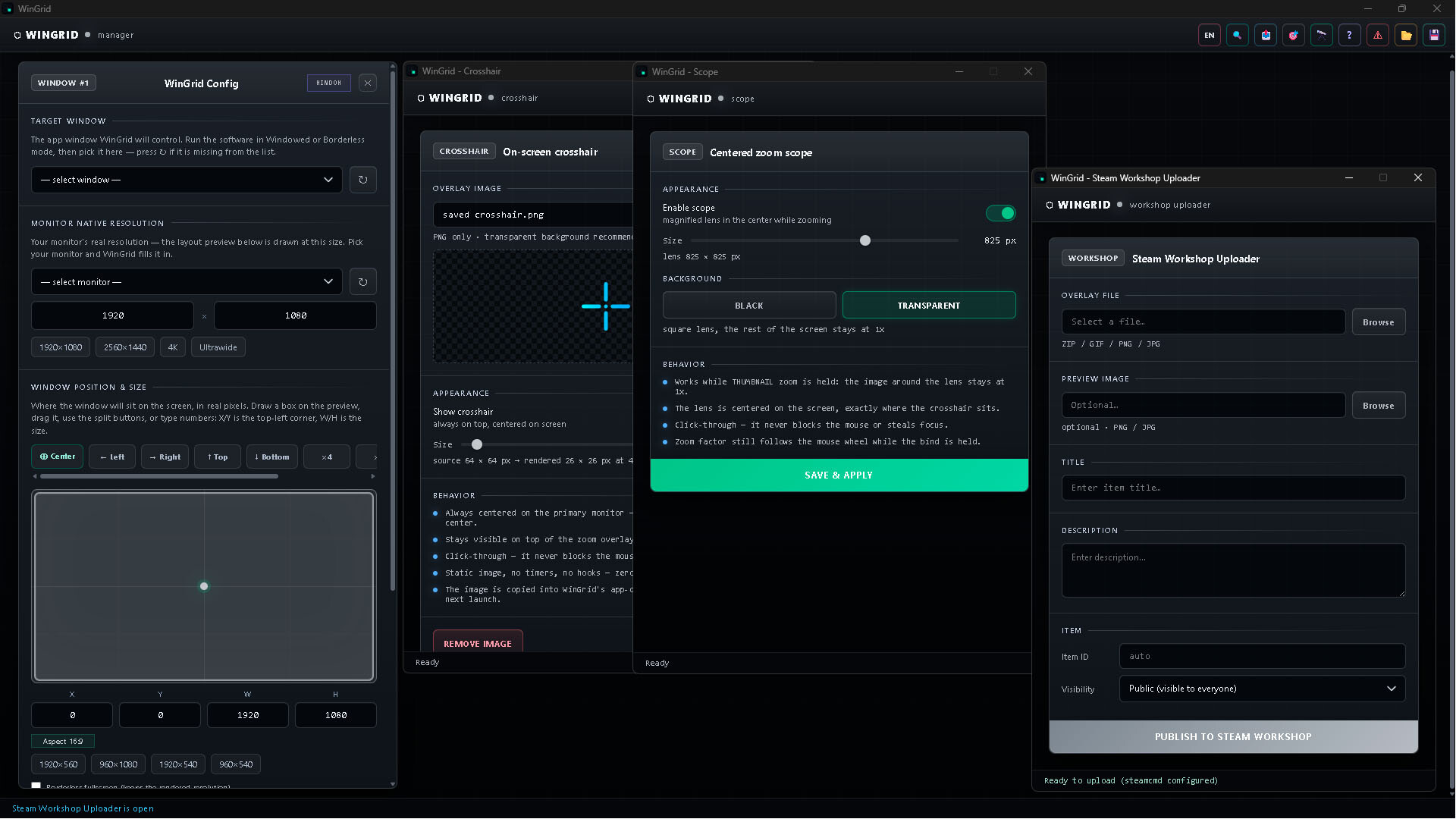Choose the 2560×1440 resolution preset
The width and height of the screenshot is (1456, 819).
[x=125, y=347]
